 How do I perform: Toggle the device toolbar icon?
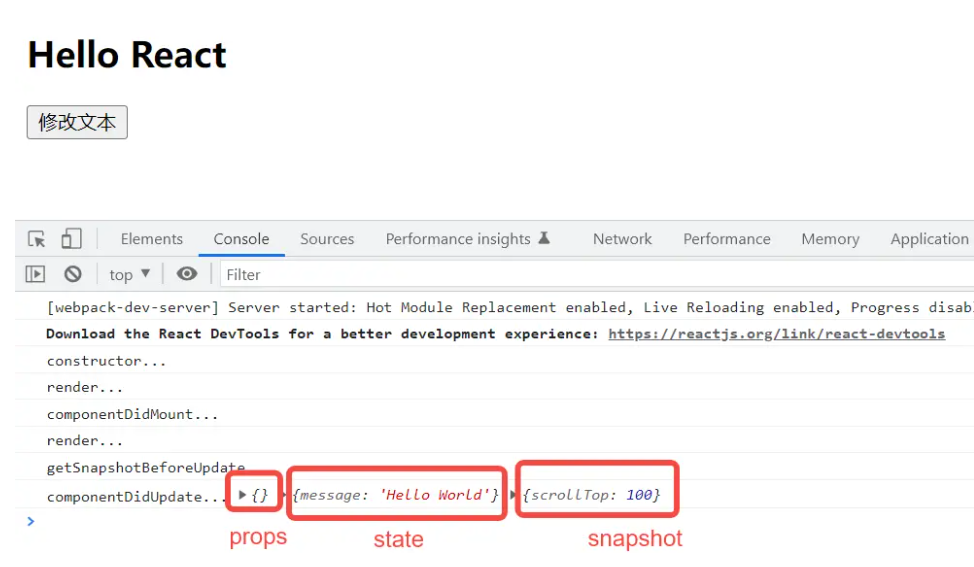pyautogui.click(x=71, y=239)
